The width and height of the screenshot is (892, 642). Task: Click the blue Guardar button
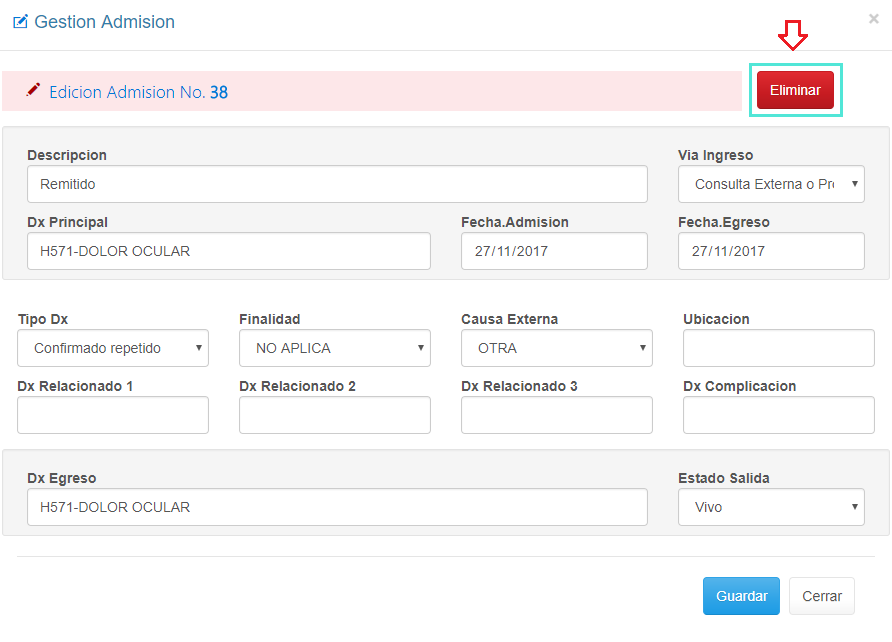point(741,596)
